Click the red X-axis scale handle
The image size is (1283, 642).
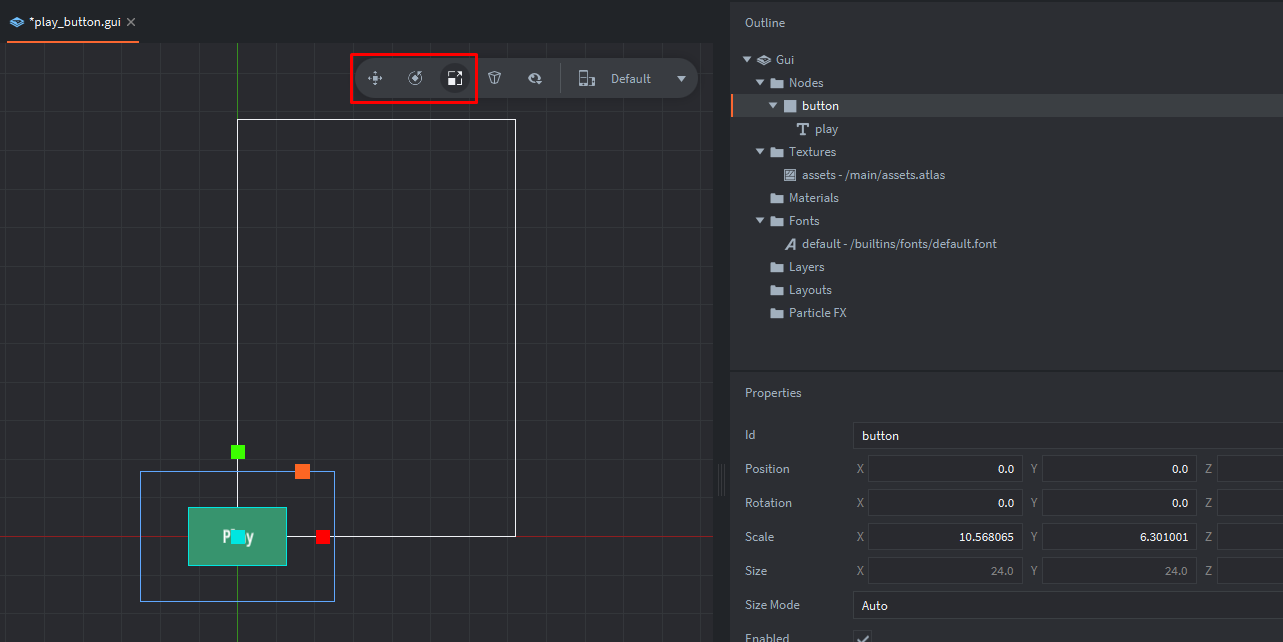[323, 537]
